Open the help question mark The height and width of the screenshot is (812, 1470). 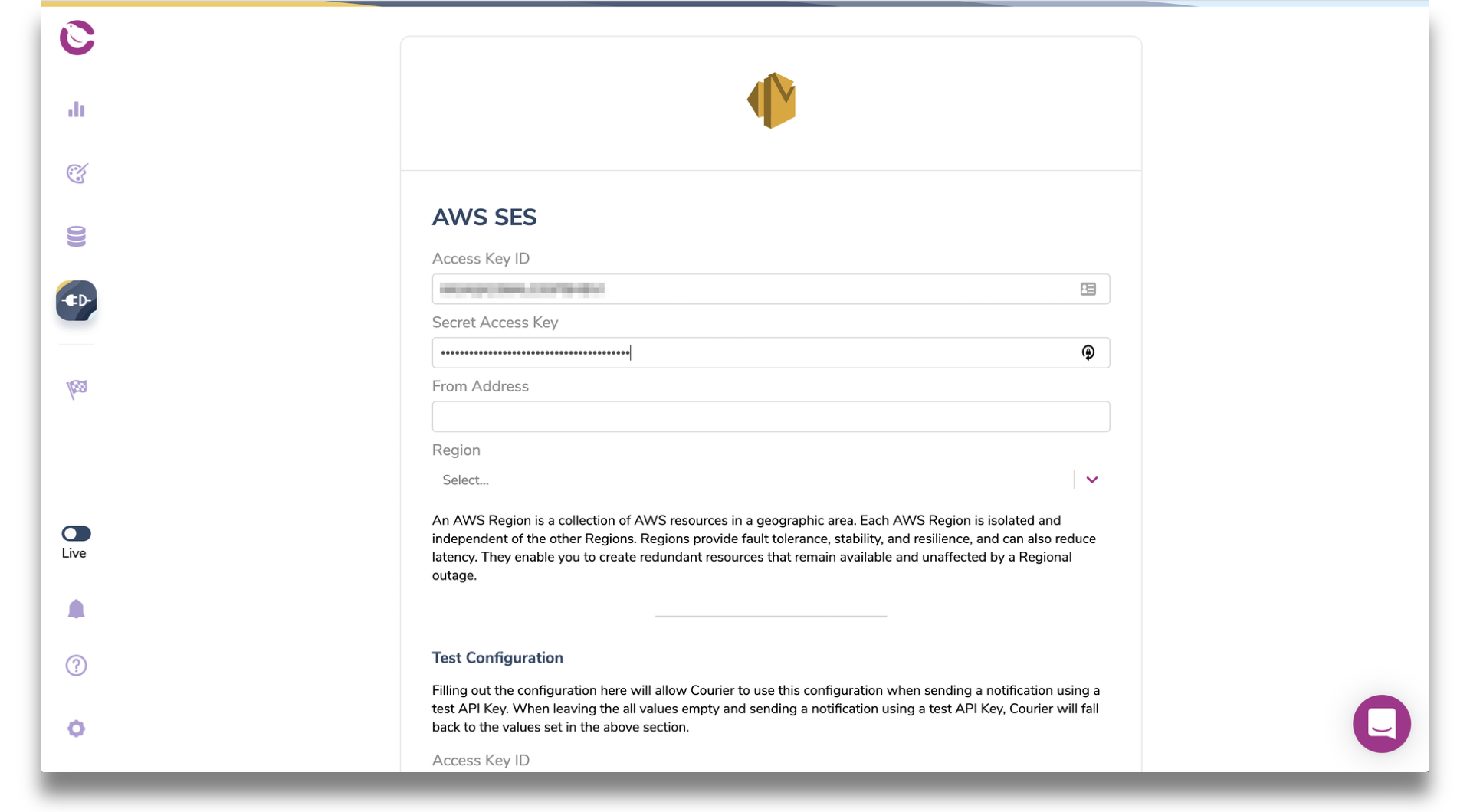pos(76,666)
